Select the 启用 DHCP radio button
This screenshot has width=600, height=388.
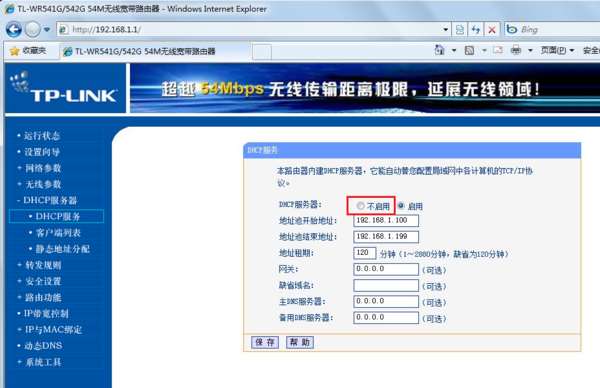[401, 206]
